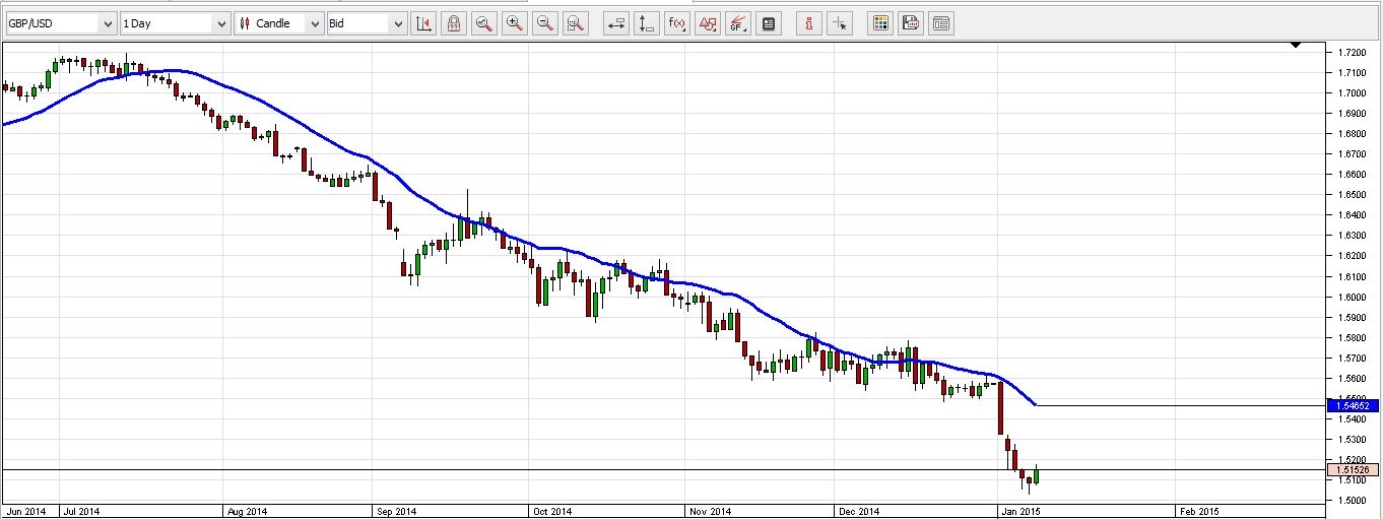The width and height of the screenshot is (1383, 519).
Task: Open the drawing shapes tool icon
Action: tap(708, 23)
